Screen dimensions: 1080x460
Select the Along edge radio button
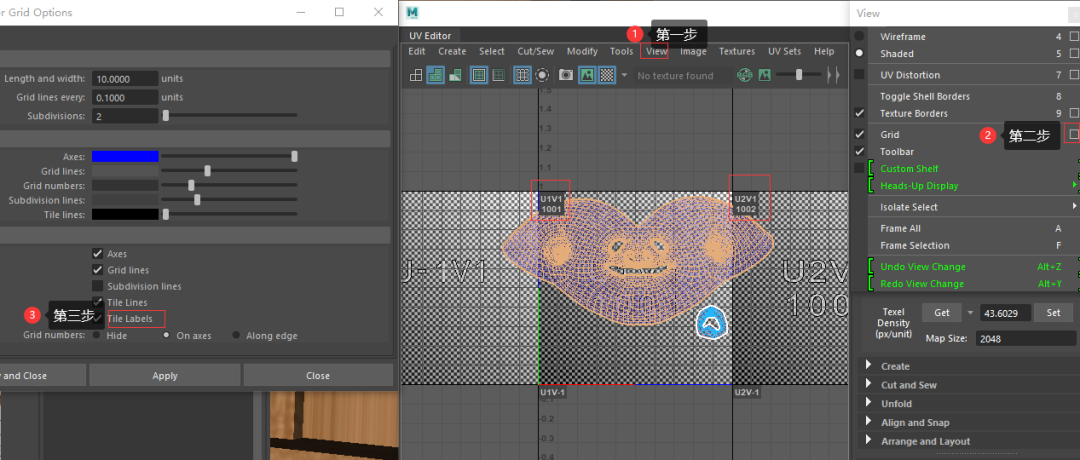(237, 336)
